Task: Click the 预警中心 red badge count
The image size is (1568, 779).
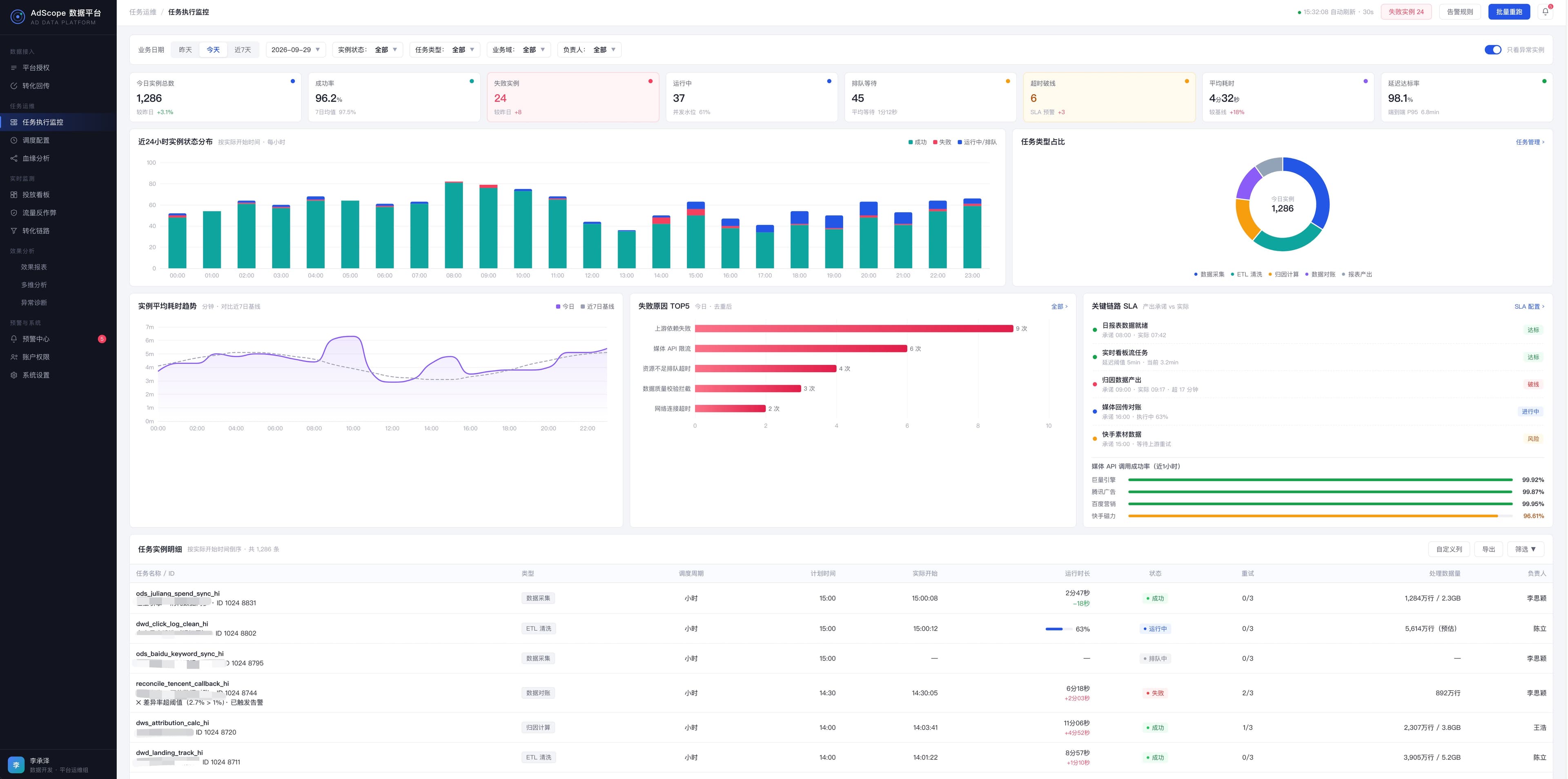Action: (102, 339)
